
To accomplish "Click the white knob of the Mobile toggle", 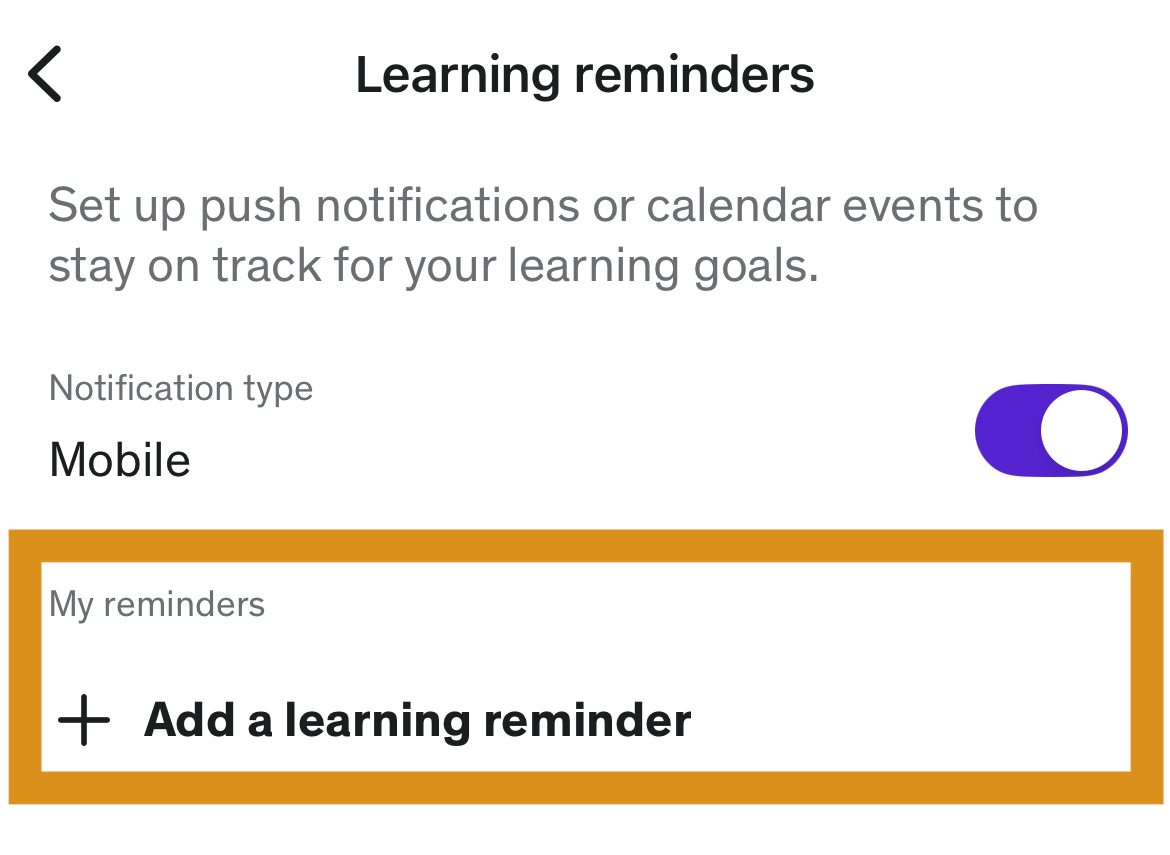I will point(1081,430).
